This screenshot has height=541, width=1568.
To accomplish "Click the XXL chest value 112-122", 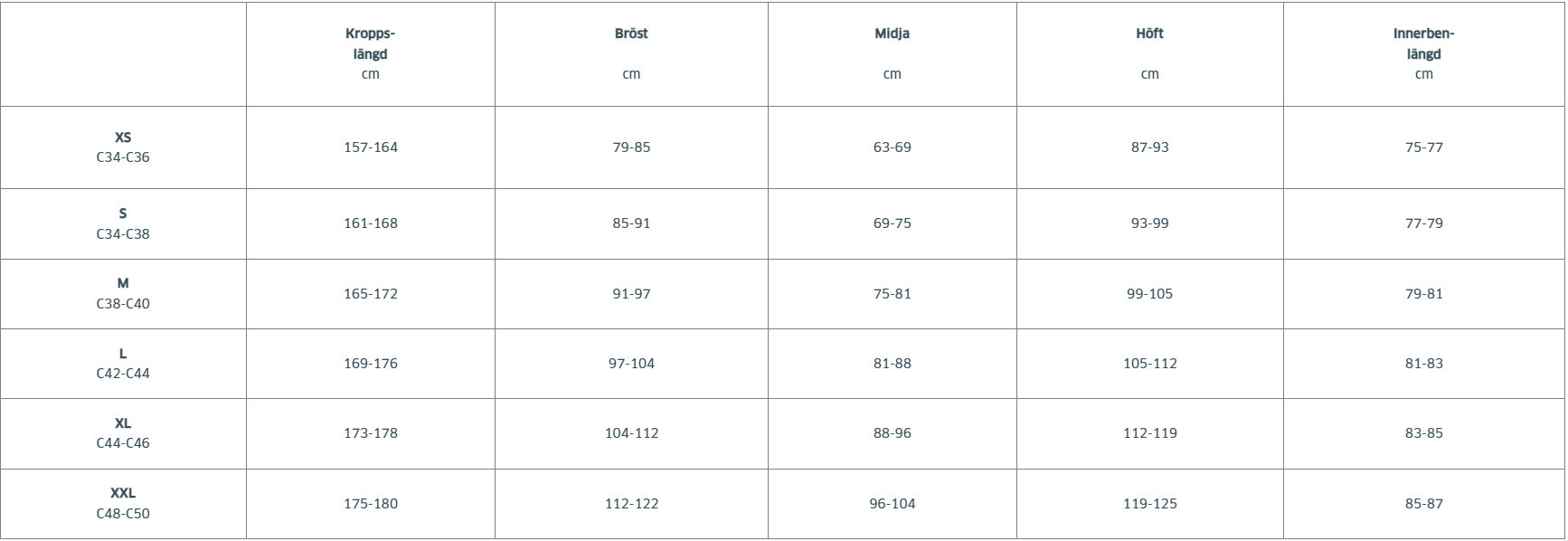I will [631, 504].
